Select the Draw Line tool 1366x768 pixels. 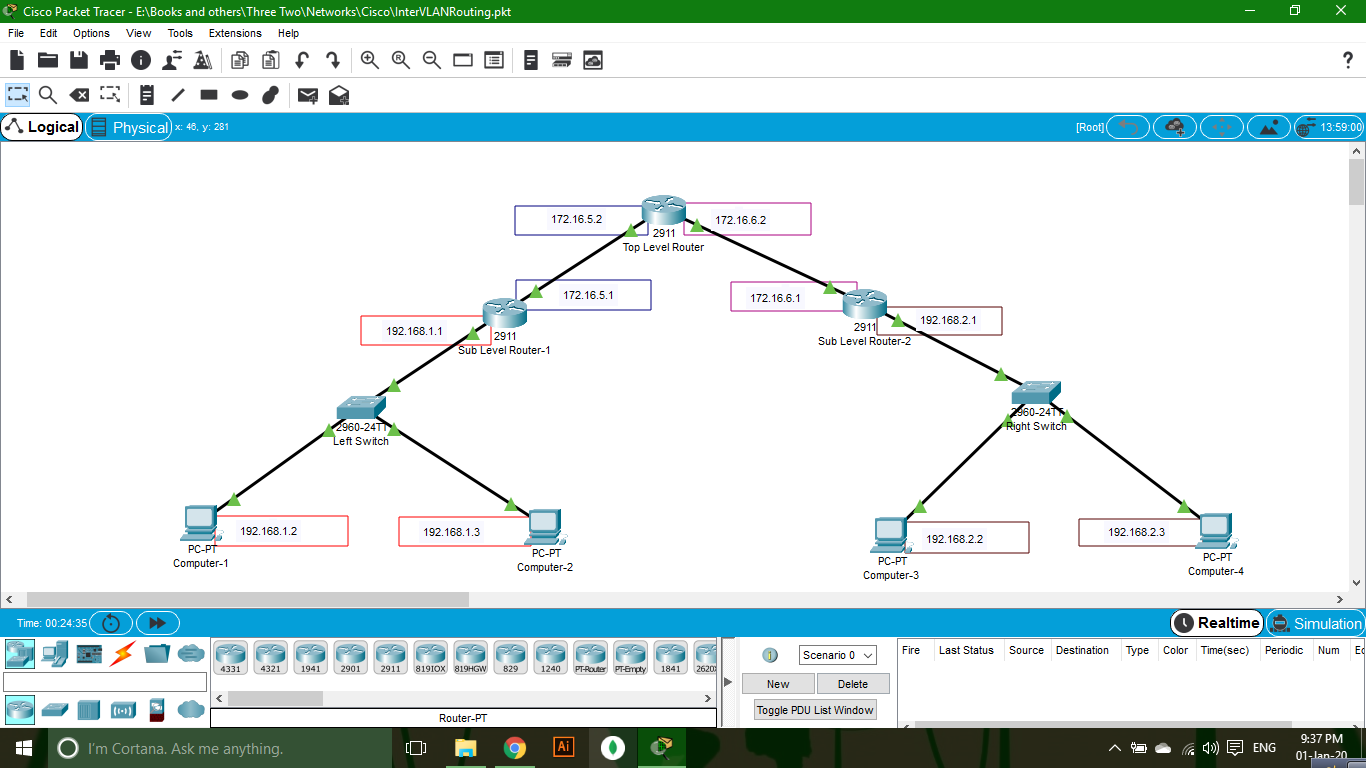click(178, 95)
